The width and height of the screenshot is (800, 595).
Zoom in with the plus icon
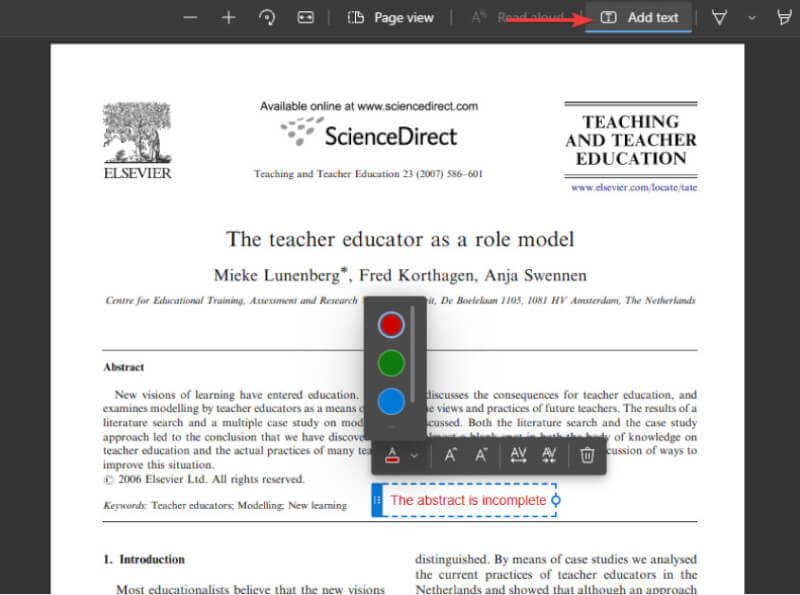tap(229, 17)
